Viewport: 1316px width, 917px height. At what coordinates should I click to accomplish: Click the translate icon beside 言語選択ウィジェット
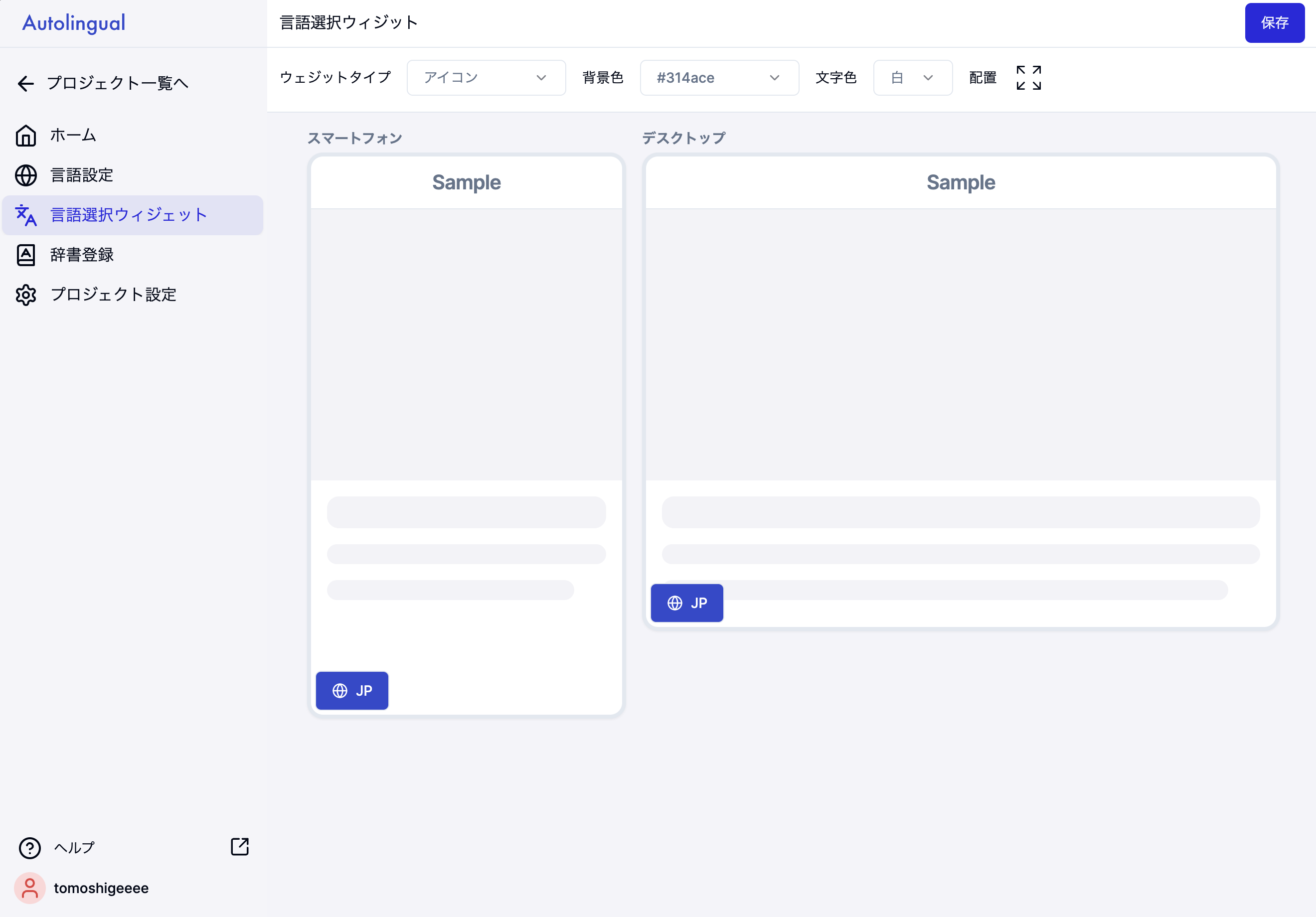coord(25,215)
